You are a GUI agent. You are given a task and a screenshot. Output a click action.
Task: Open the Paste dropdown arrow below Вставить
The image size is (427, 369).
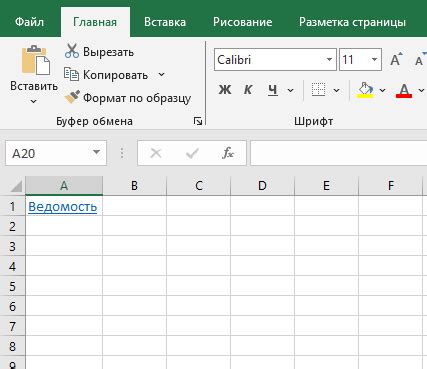click(33, 101)
